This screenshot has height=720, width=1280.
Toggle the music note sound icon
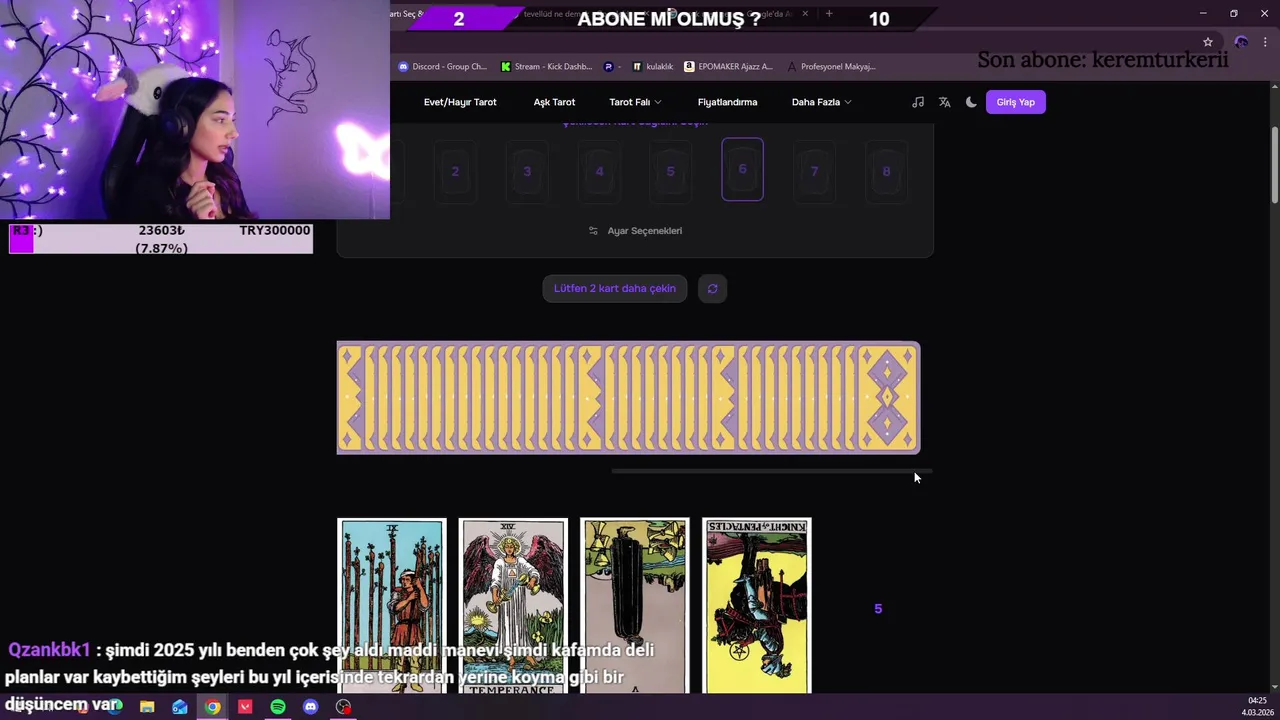click(918, 102)
